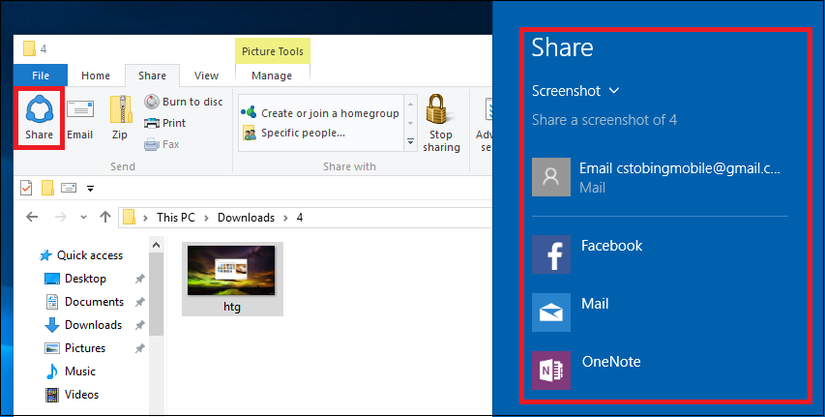Image resolution: width=825 pixels, height=417 pixels.
Task: Open the View ribbon tab
Action: point(206,76)
